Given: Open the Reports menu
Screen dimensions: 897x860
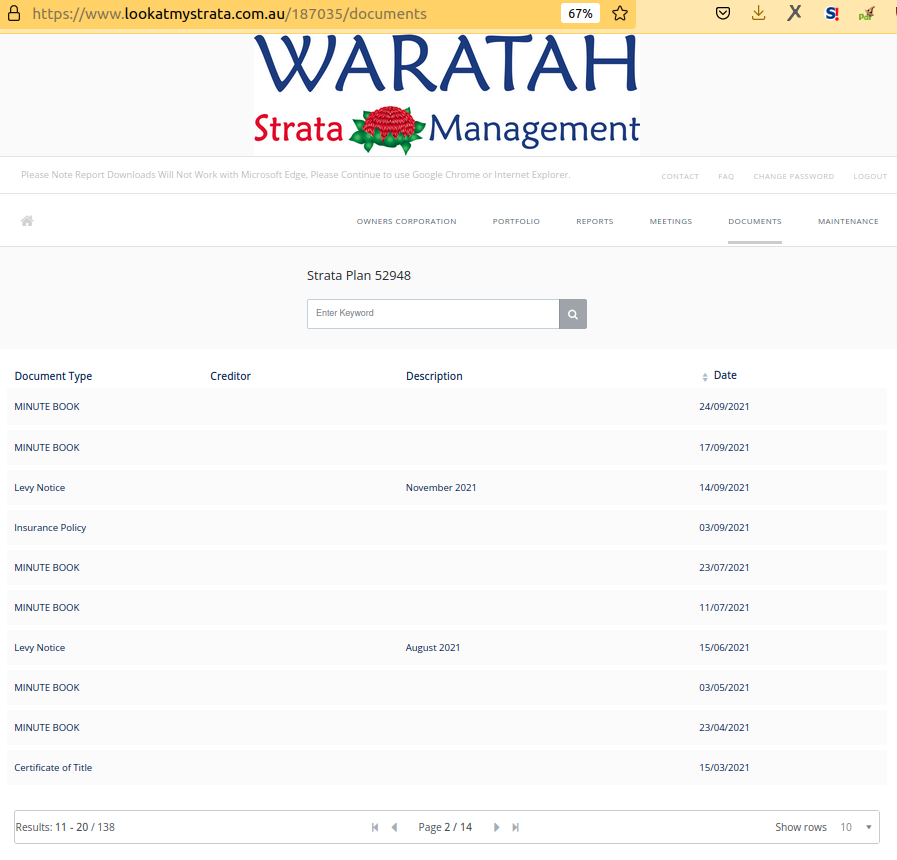Looking at the screenshot, I should [x=594, y=221].
